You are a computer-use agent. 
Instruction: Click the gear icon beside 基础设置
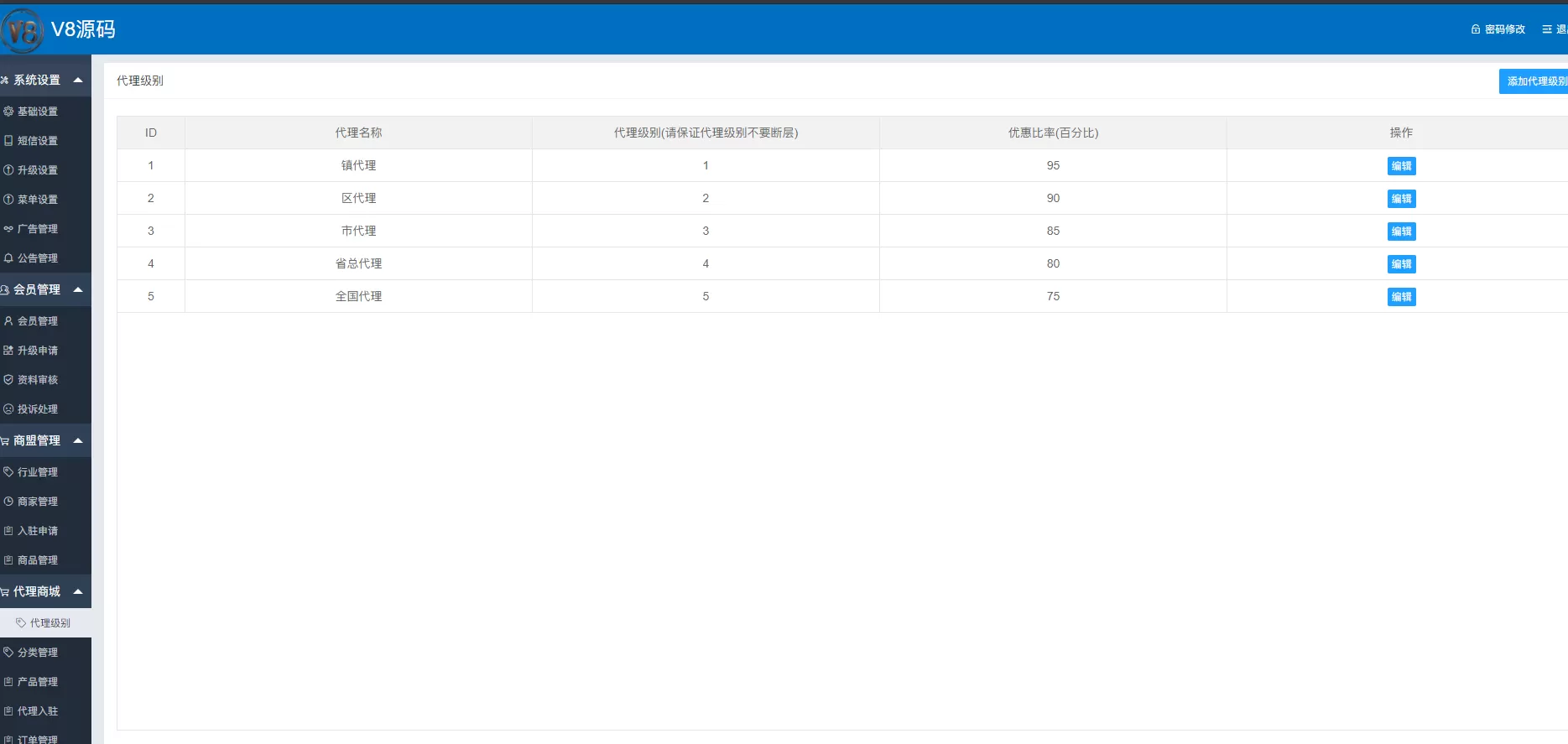point(8,112)
